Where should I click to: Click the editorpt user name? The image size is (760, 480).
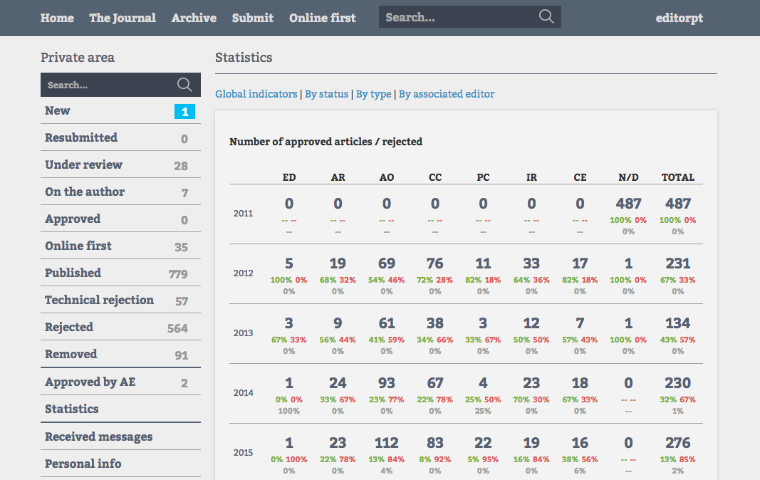pyautogui.click(x=681, y=18)
